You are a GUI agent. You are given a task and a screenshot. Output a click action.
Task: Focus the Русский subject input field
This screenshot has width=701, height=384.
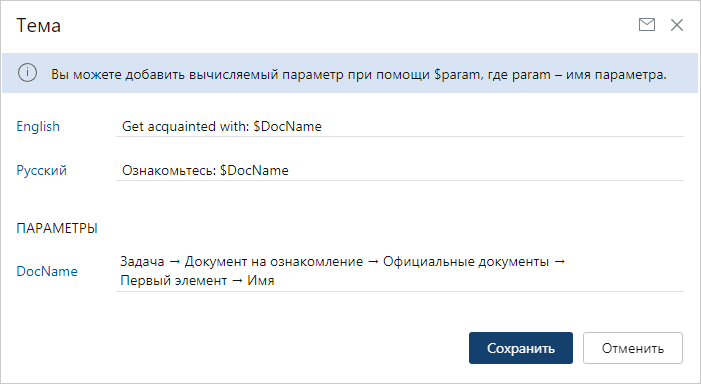400,170
